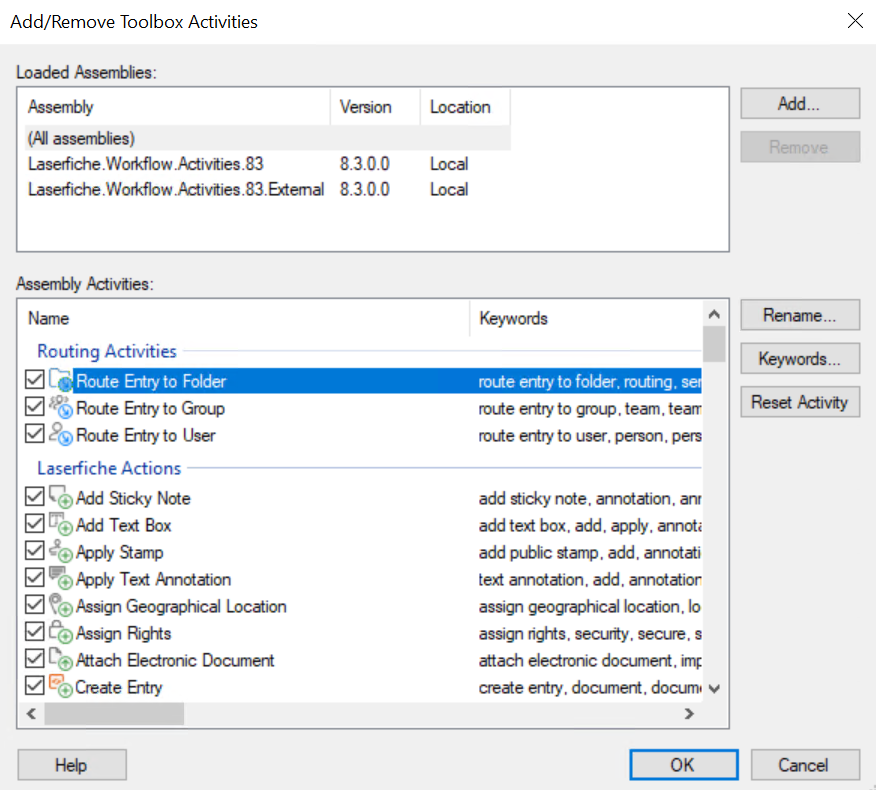Select the (All assemblies) row
This screenshot has width=876, height=790.
(82, 138)
